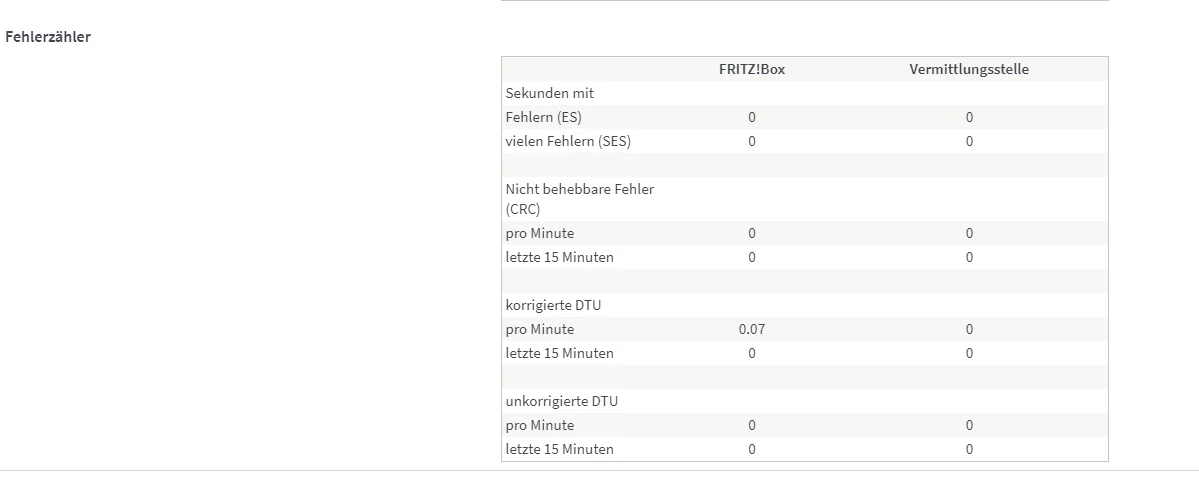Select FRITZ!Box CRC errors pro Minute value
The width and height of the screenshot is (1199, 482).
pyautogui.click(x=751, y=233)
